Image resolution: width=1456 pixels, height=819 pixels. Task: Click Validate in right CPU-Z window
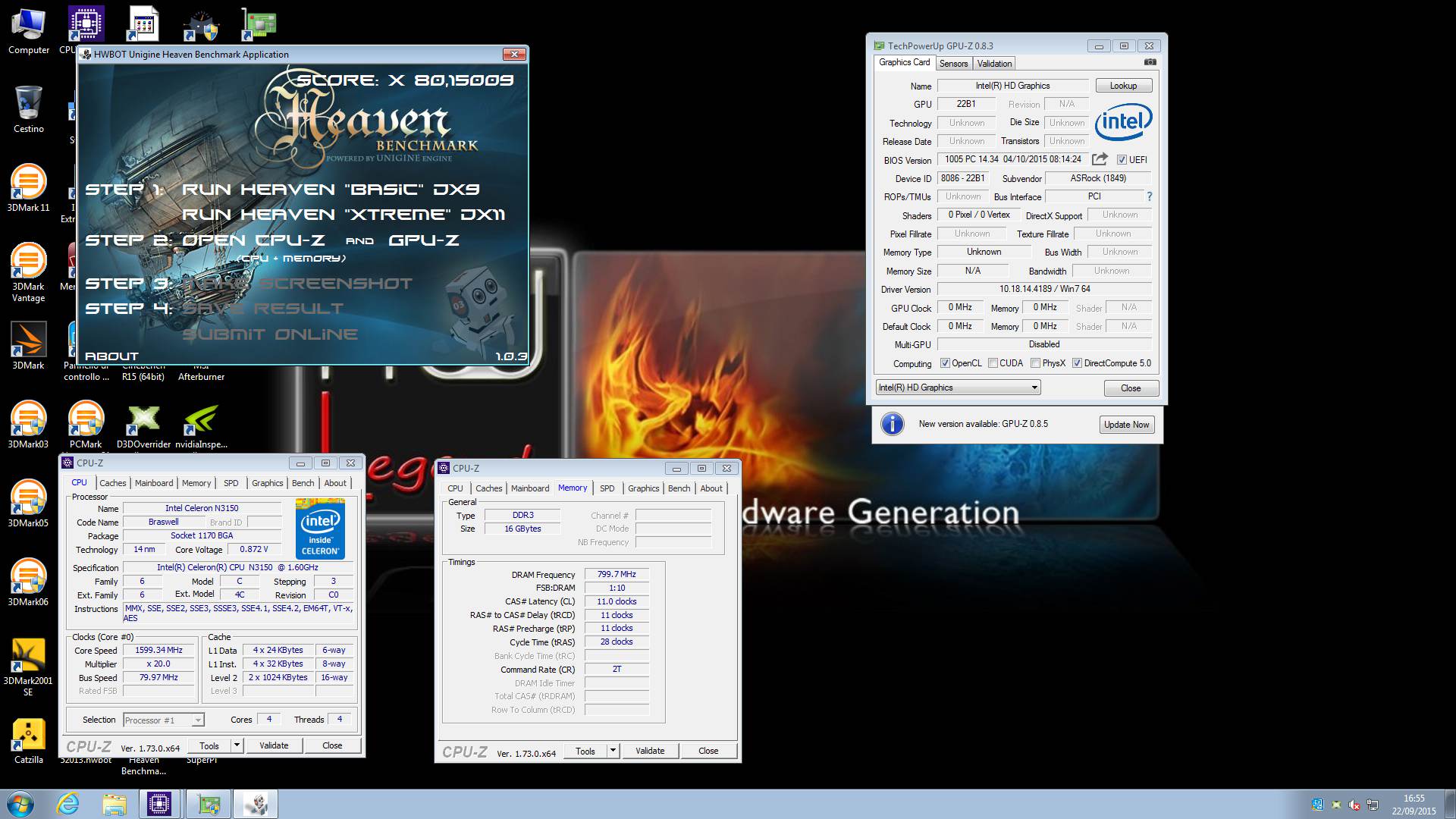(650, 751)
